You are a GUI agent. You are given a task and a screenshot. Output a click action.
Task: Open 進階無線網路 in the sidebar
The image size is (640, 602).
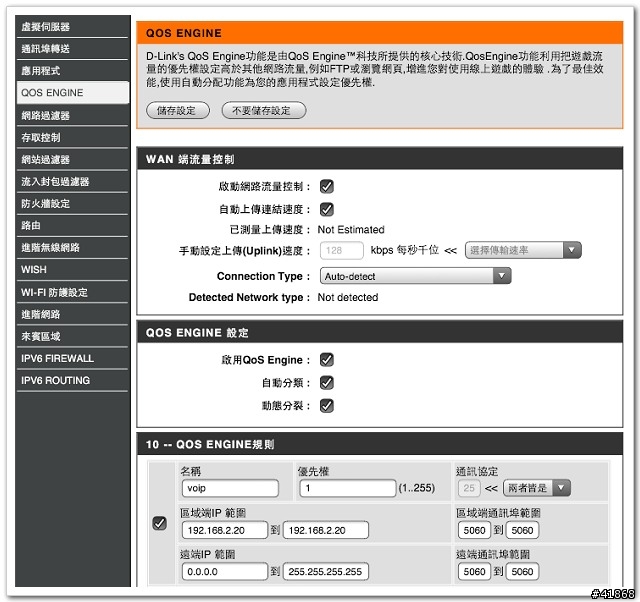(x=72, y=248)
